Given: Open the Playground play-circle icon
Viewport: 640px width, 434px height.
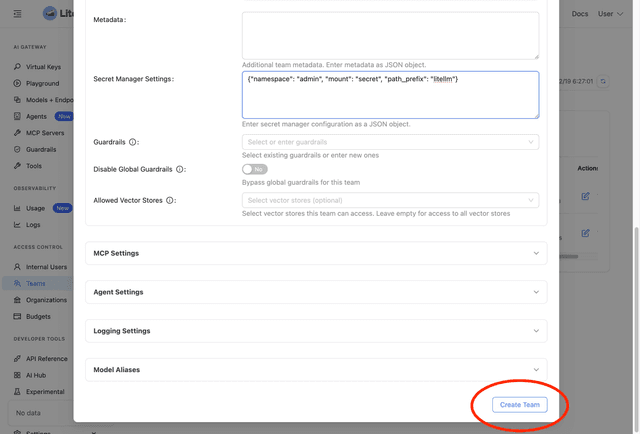Looking at the screenshot, I should [17, 83].
